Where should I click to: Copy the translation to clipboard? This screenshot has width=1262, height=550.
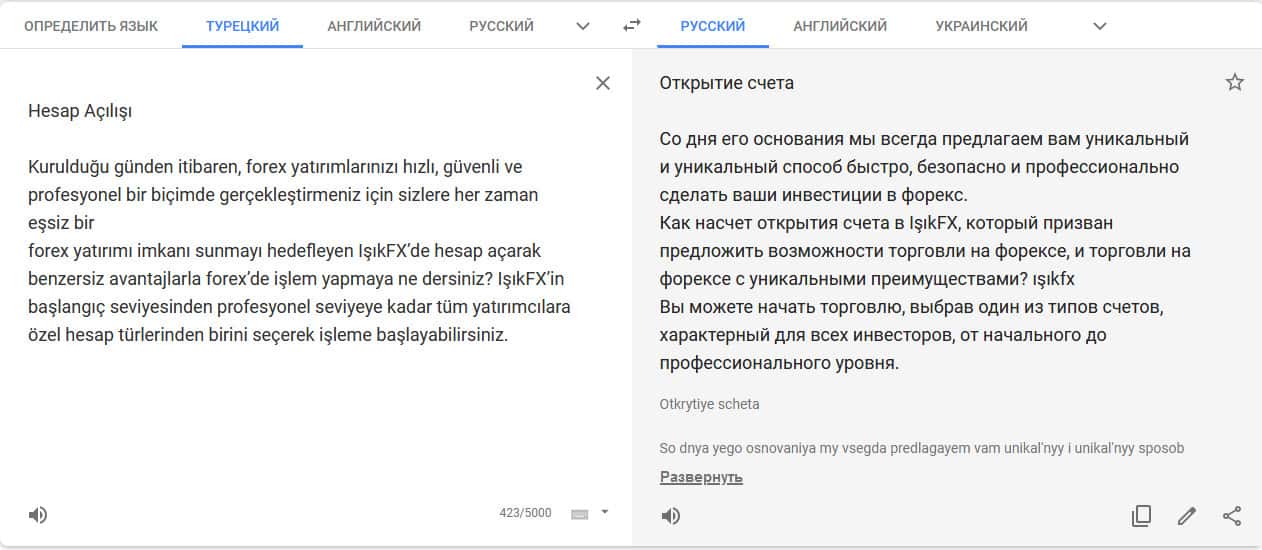point(1141,516)
